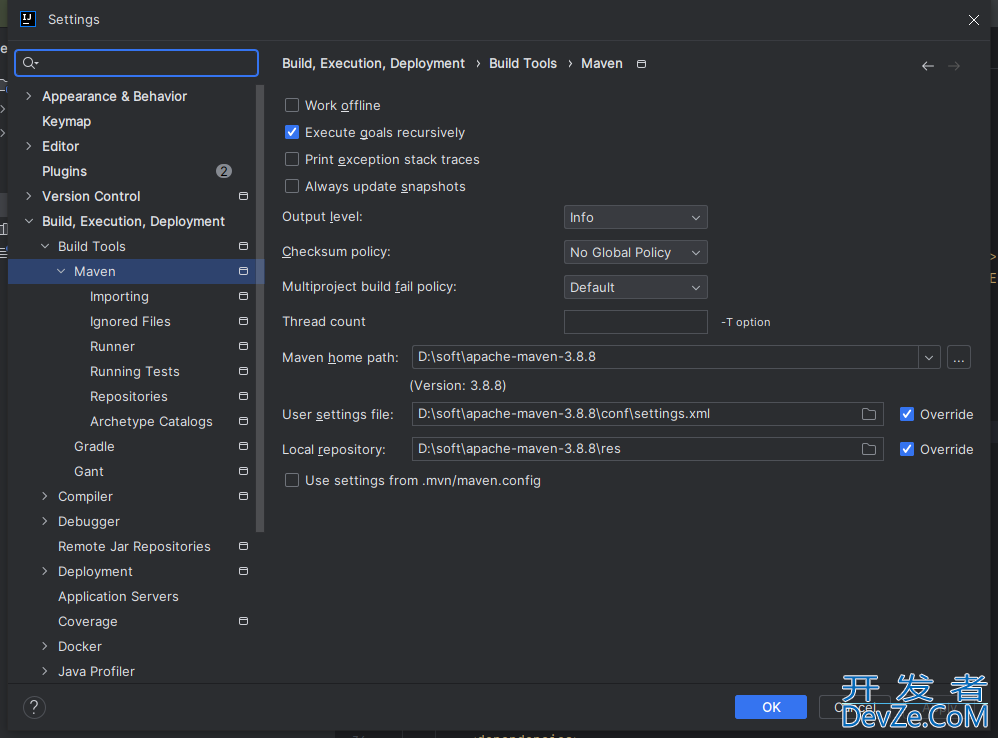998x738 pixels.
Task: Open the Importing settings page
Action: pyautogui.click(x=119, y=296)
